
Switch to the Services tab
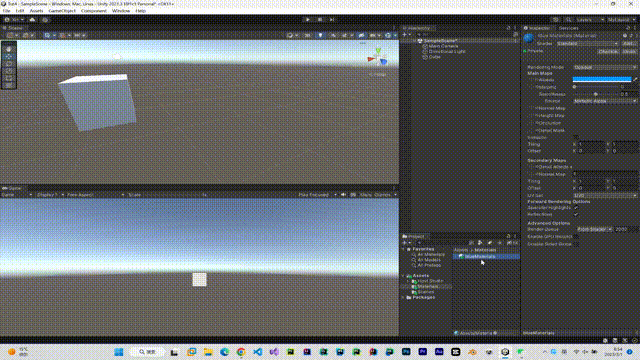tap(569, 28)
